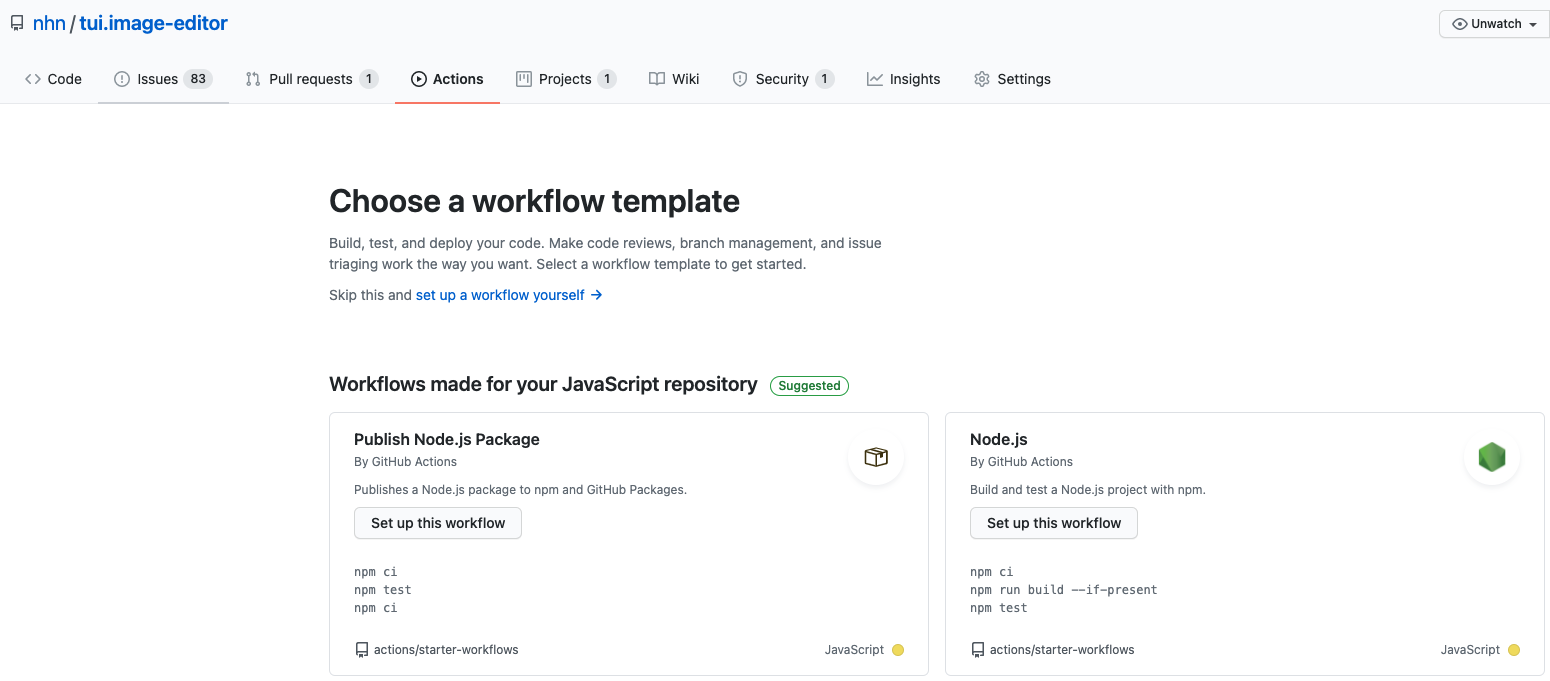Click JavaScript label in Node.js card

[1471, 650]
